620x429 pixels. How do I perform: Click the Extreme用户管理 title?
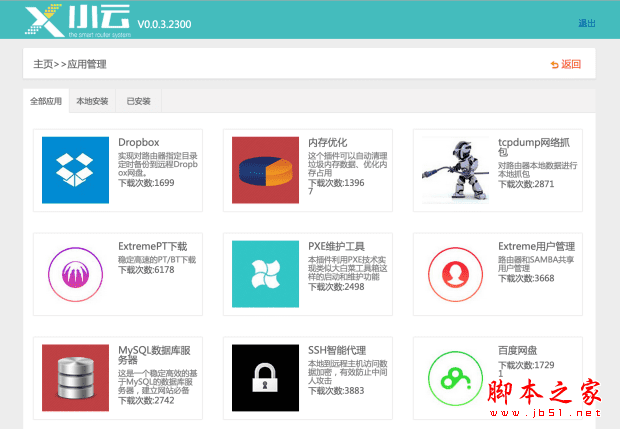537,246
